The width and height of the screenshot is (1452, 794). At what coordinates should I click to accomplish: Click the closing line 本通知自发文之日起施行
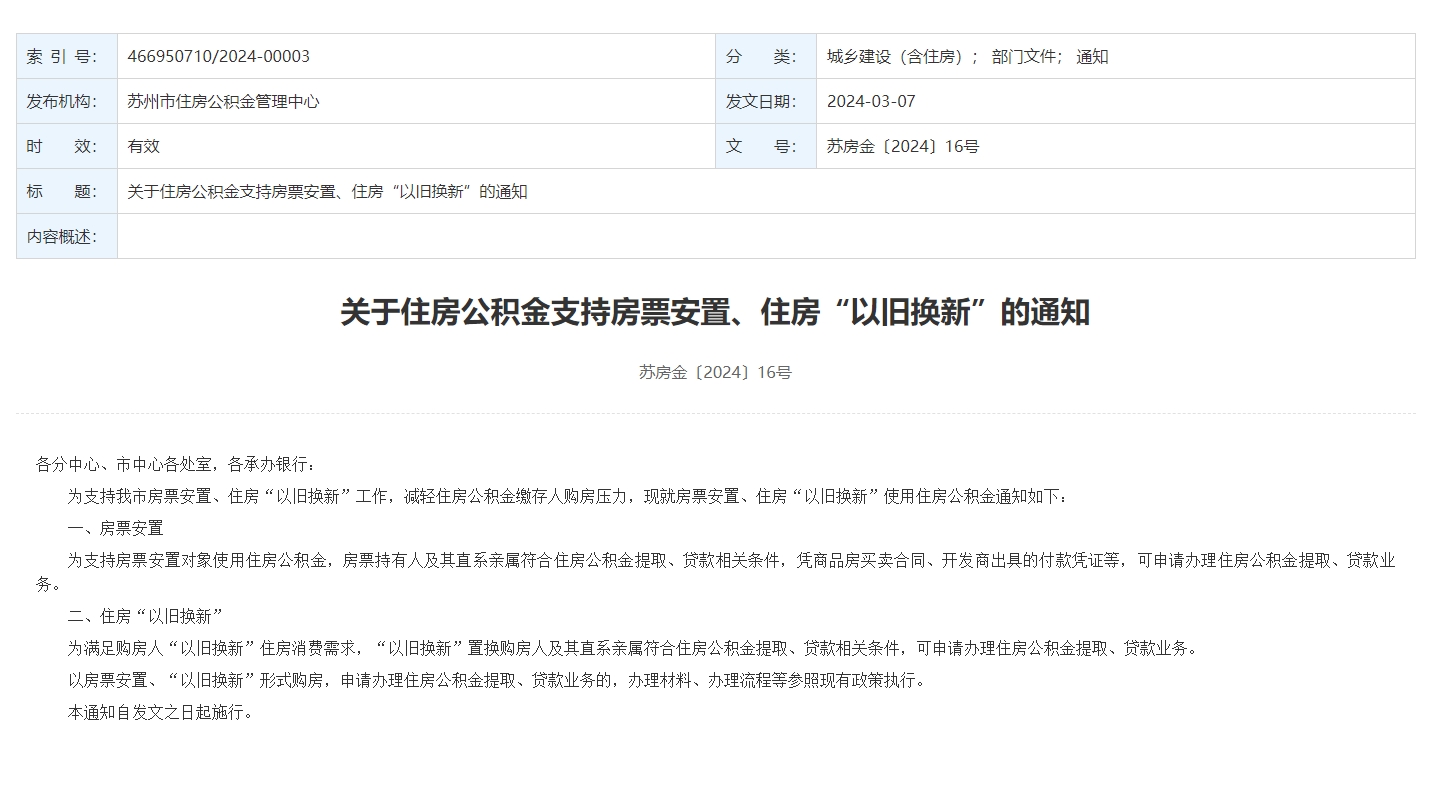[160, 712]
